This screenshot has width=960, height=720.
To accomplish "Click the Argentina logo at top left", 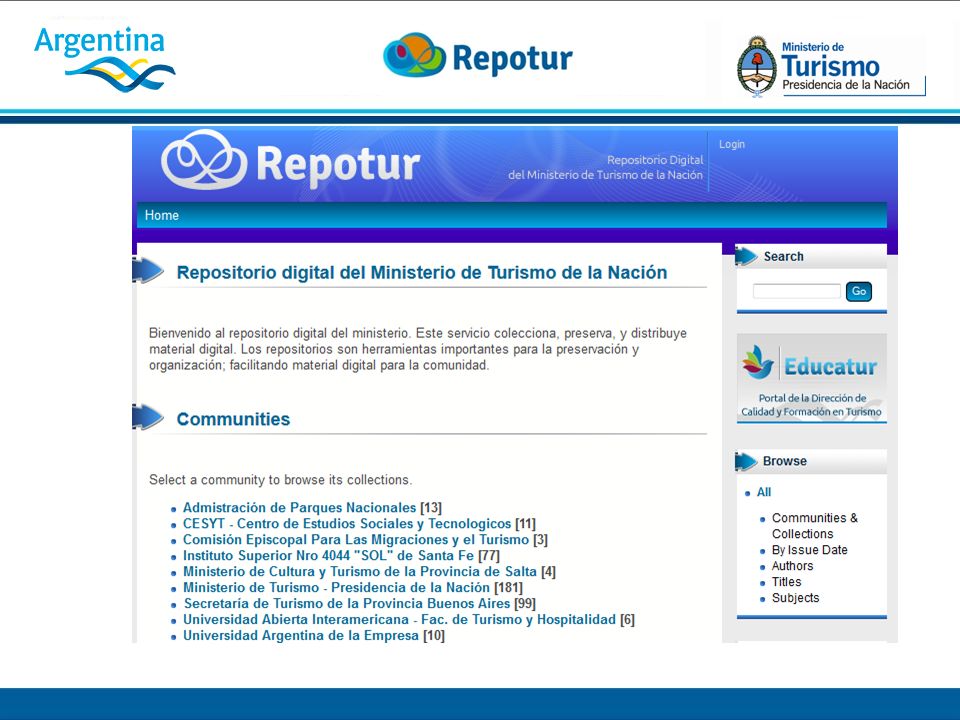I will [x=105, y=59].
